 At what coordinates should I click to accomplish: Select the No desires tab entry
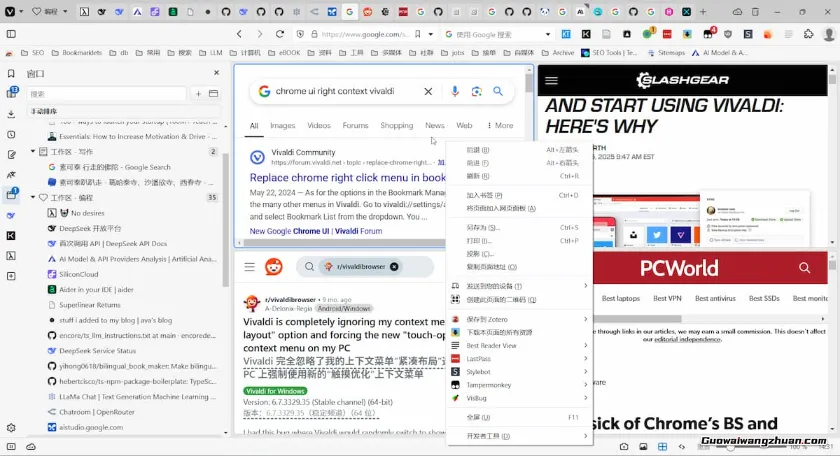click(x=132, y=213)
